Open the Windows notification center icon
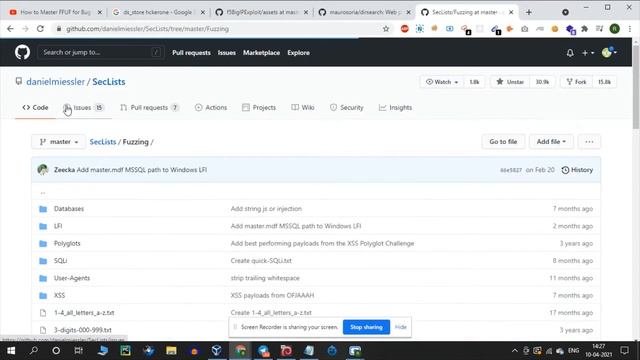The height and width of the screenshot is (360, 640). (624, 351)
